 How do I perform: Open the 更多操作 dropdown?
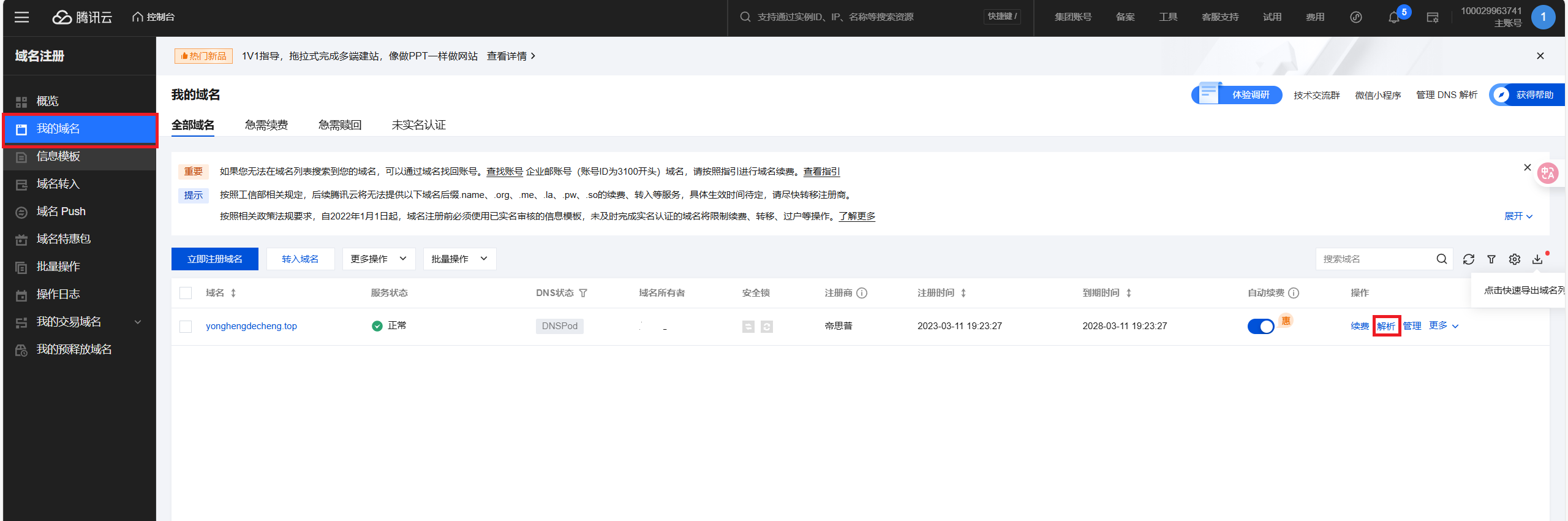pyautogui.click(x=379, y=259)
